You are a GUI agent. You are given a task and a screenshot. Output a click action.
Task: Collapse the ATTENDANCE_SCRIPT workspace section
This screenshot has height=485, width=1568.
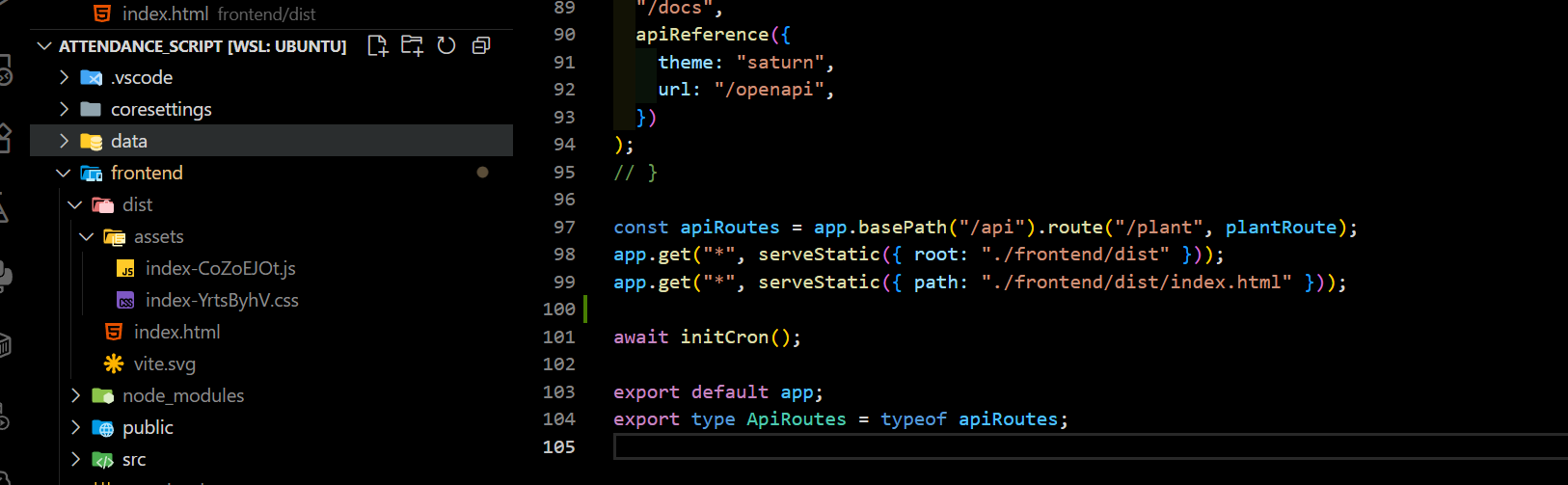point(44,45)
